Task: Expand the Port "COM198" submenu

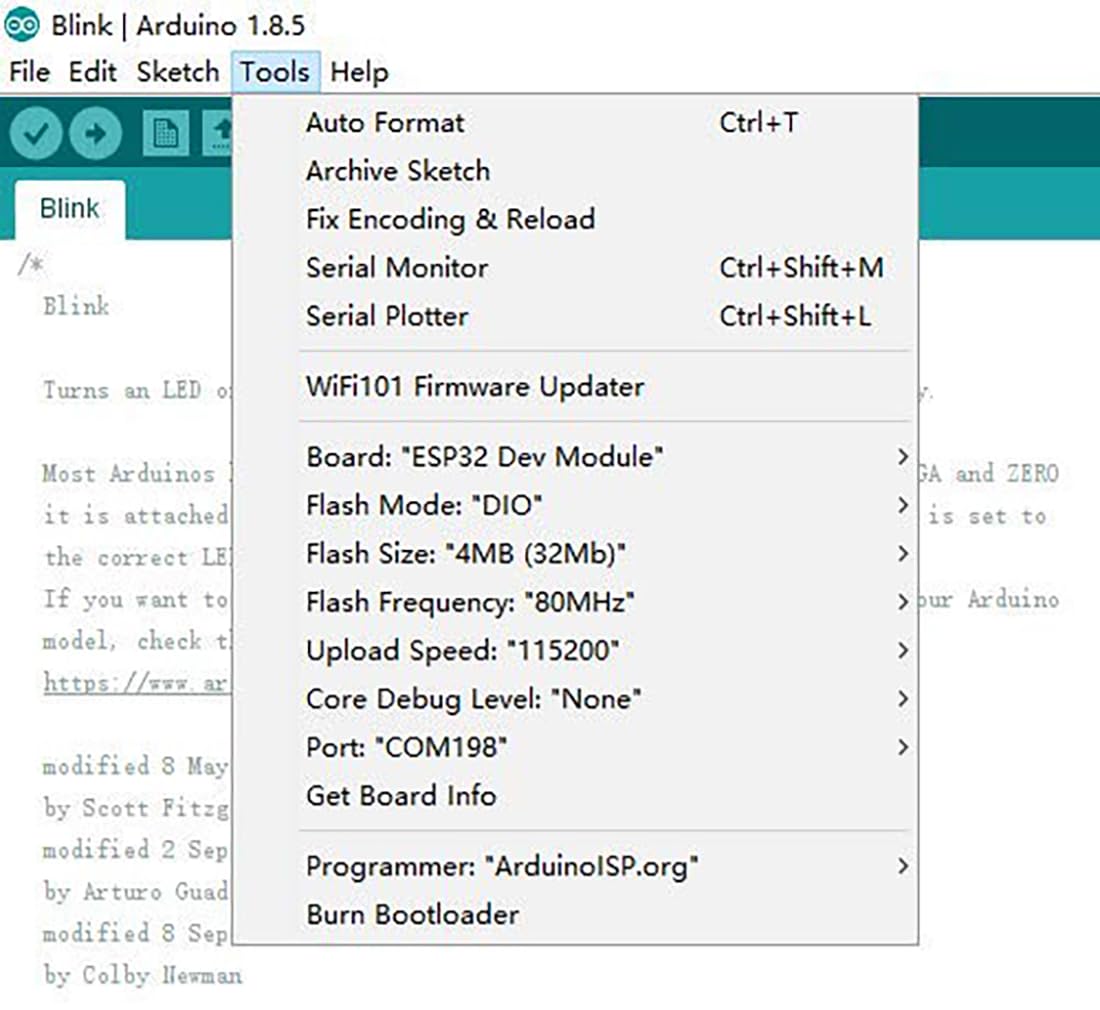Action: point(407,747)
